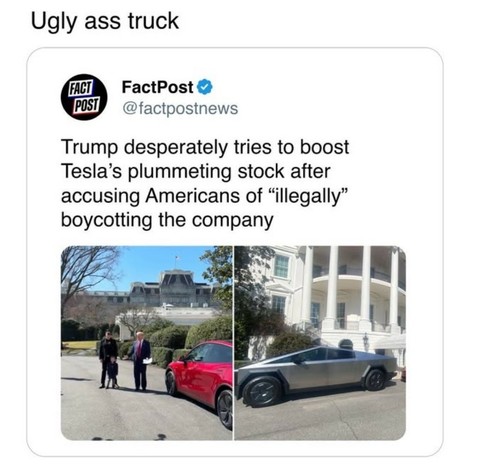Viewport: 487px width, 473px height.
Task: Open the FactPost display name link
Action: [x=157, y=87]
